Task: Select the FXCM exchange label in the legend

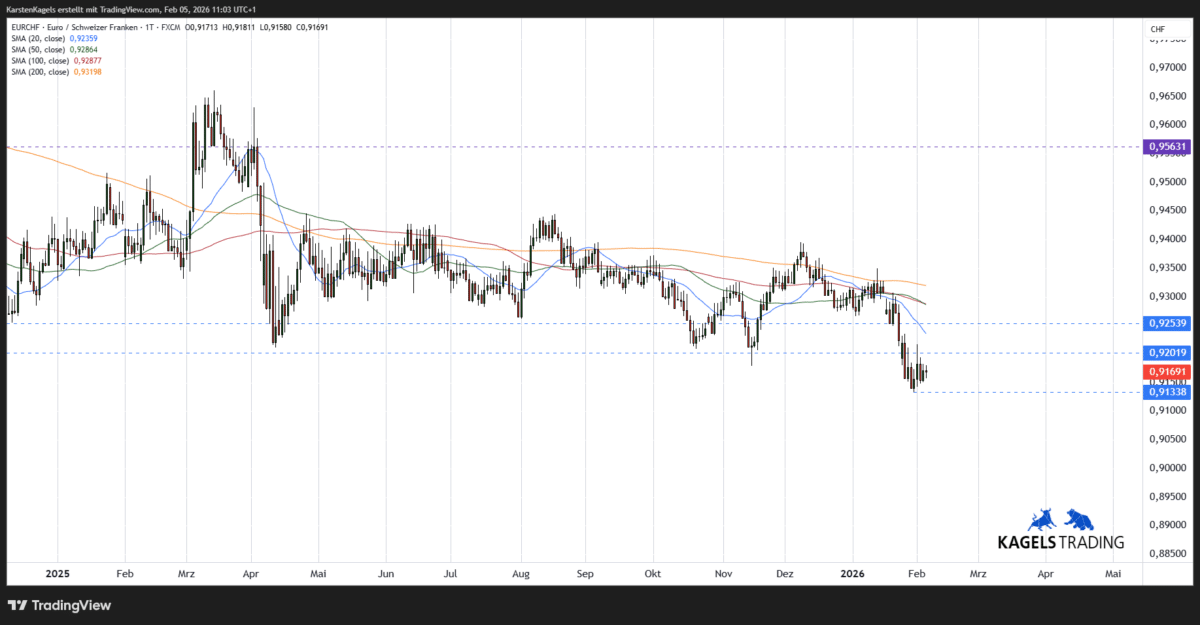Action: (x=170, y=27)
